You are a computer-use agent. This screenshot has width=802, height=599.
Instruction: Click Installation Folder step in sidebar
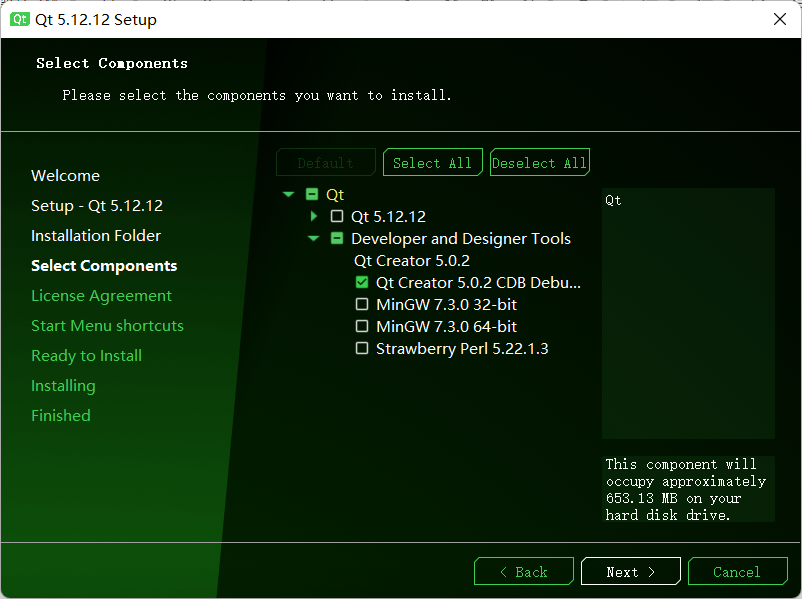(96, 236)
